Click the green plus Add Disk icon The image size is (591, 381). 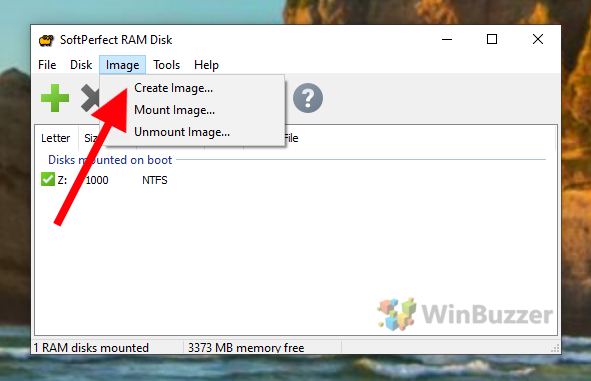[55, 98]
